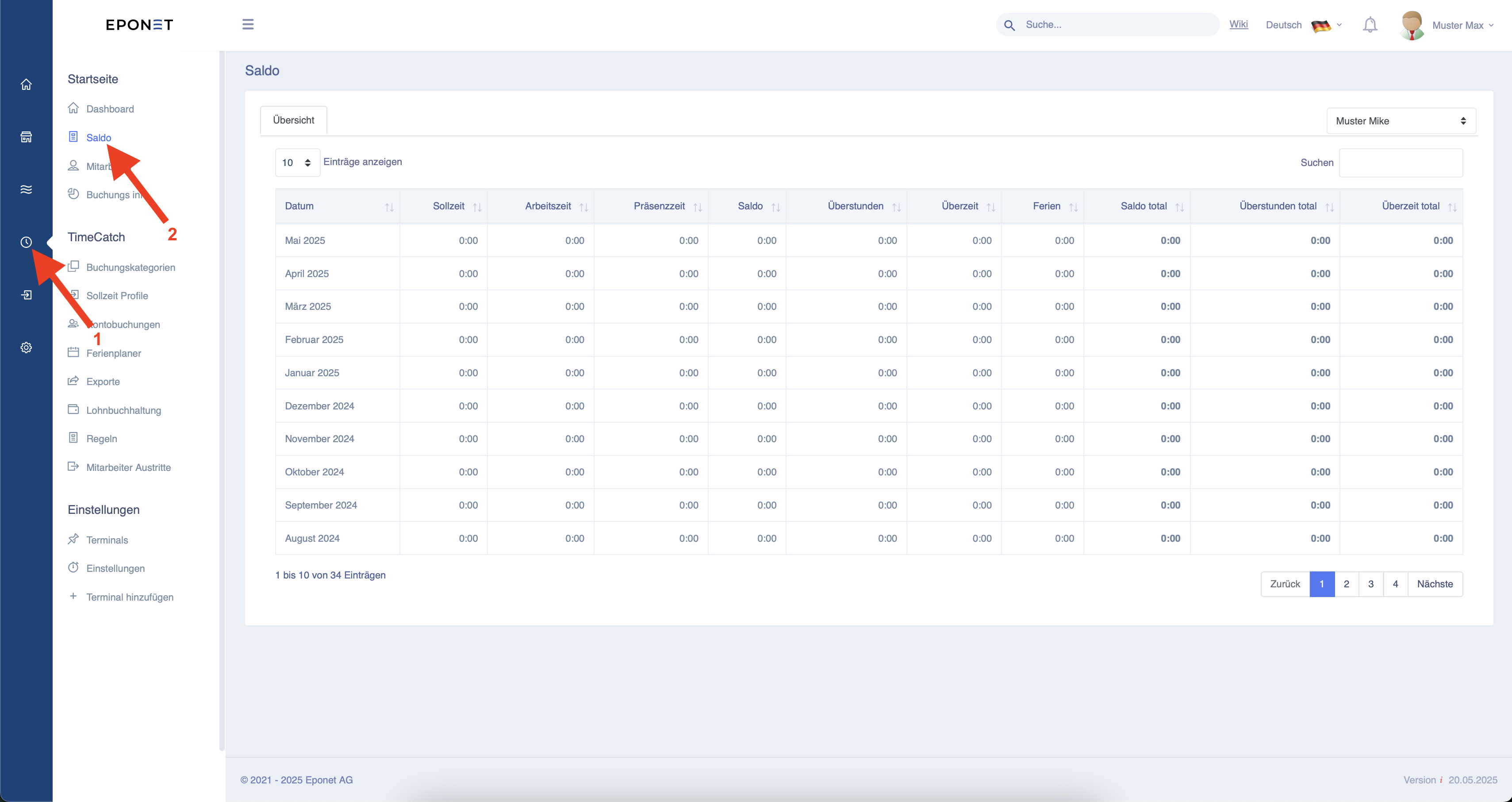1512x802 pixels.
Task: Sort the table by Datum column
Action: pyautogui.click(x=338, y=206)
